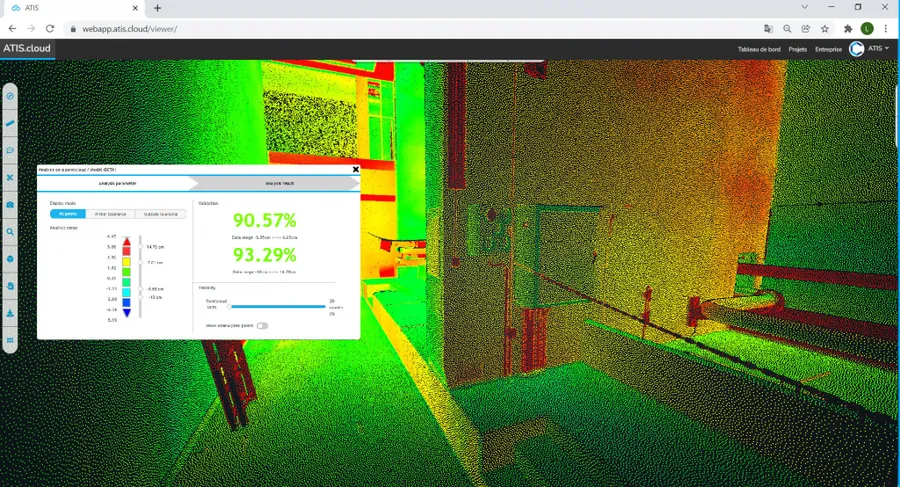This screenshot has height=487, width=900.
Task: Reload the page
Action: (50, 29)
